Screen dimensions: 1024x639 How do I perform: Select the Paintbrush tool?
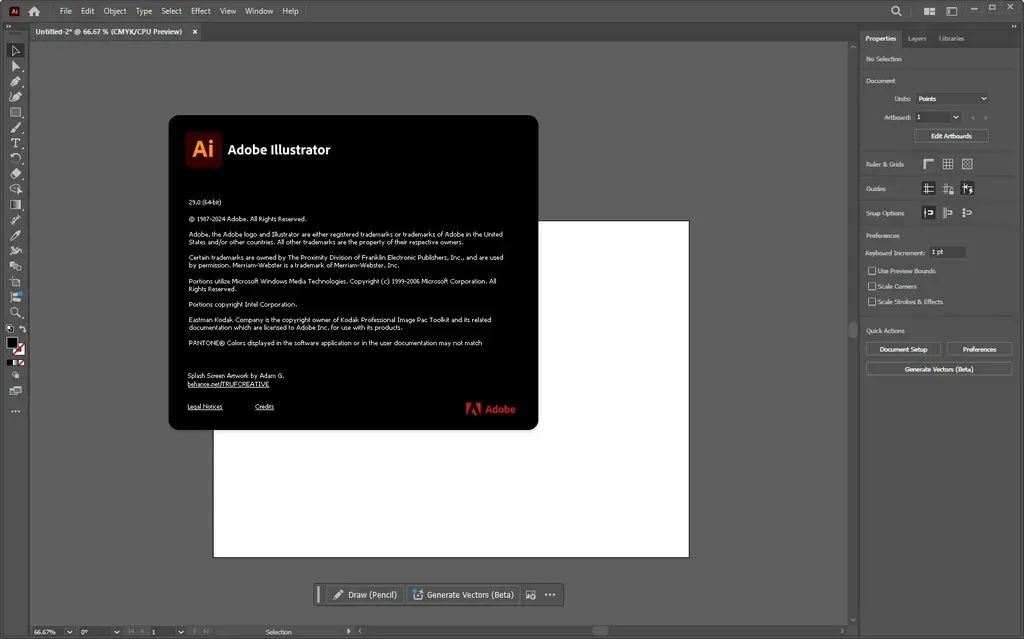point(16,128)
